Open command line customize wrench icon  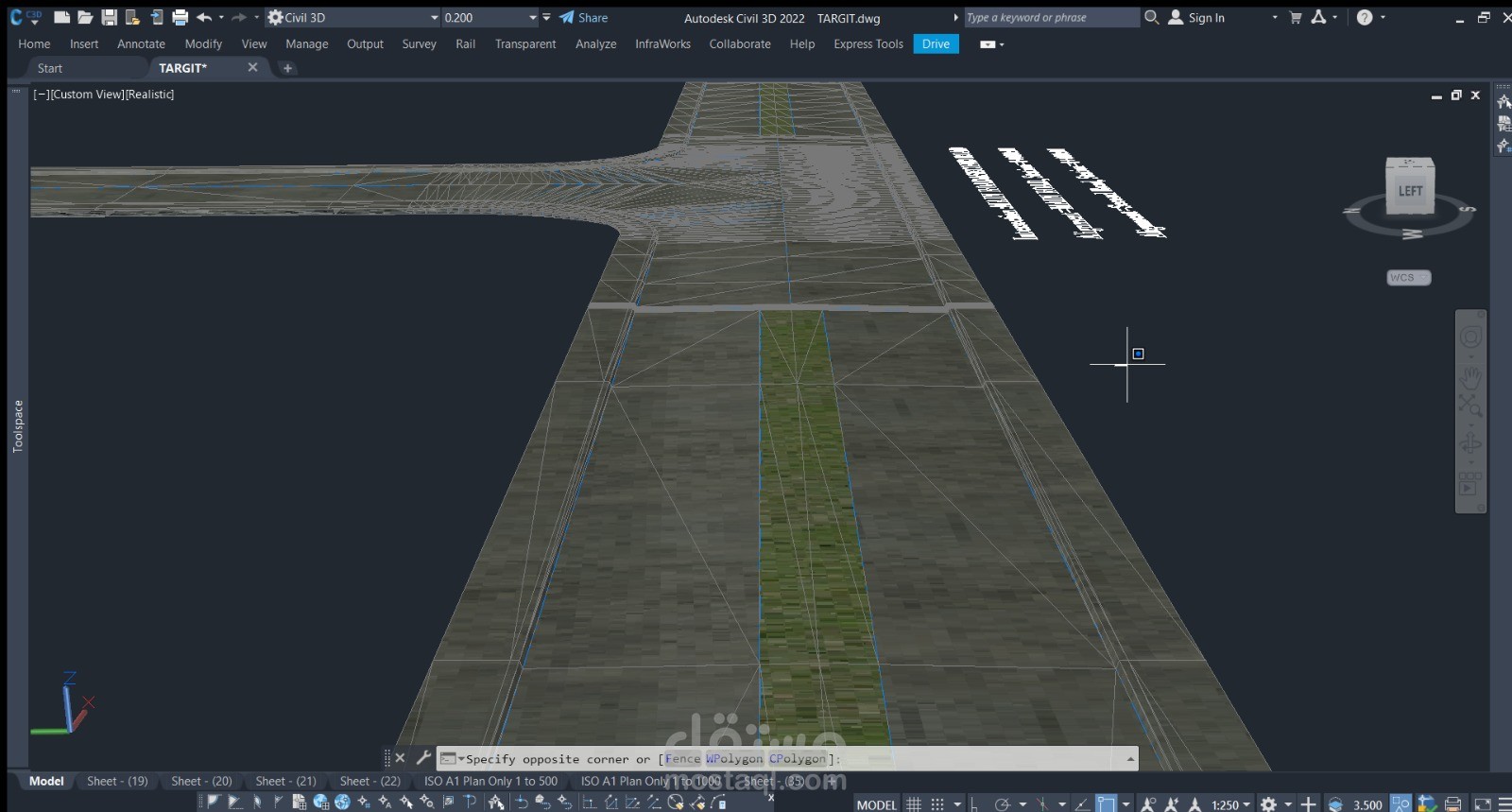tap(423, 757)
